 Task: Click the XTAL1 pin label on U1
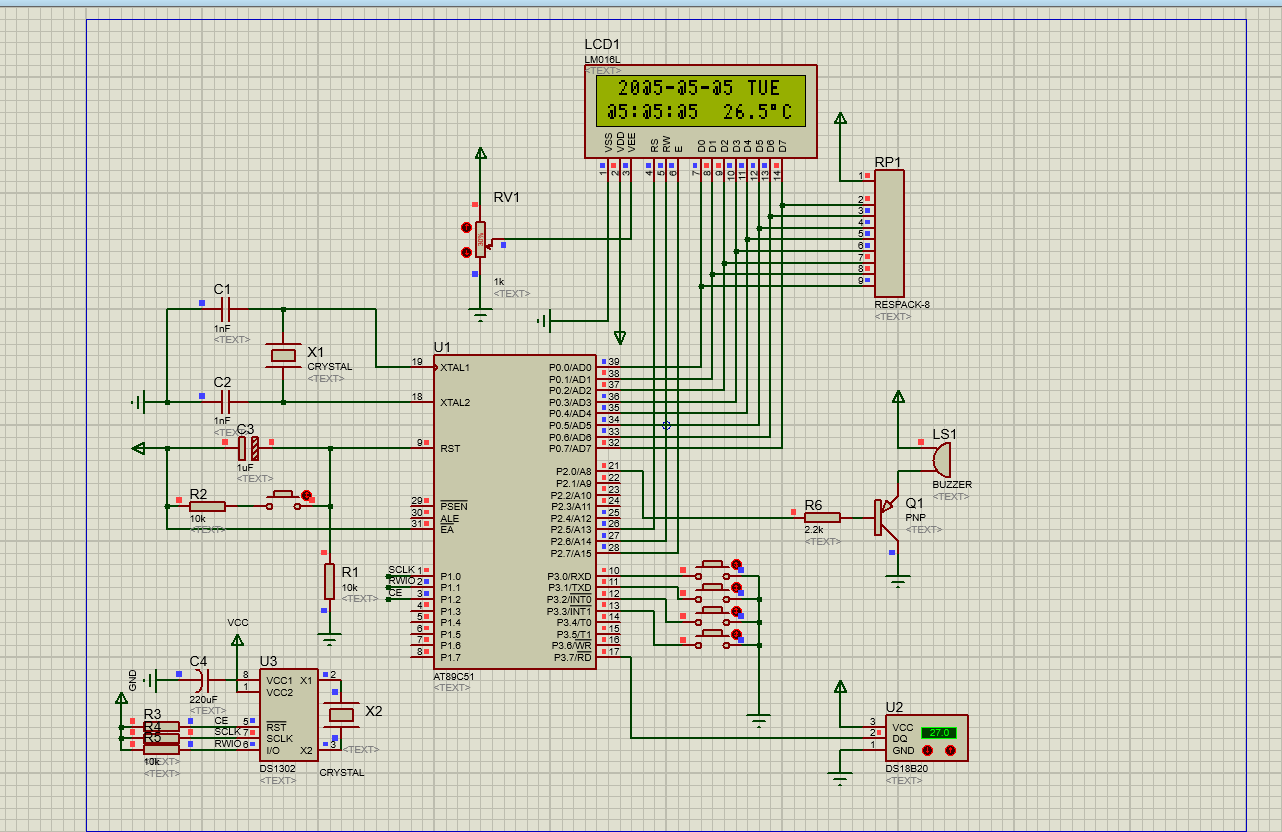click(x=456, y=367)
